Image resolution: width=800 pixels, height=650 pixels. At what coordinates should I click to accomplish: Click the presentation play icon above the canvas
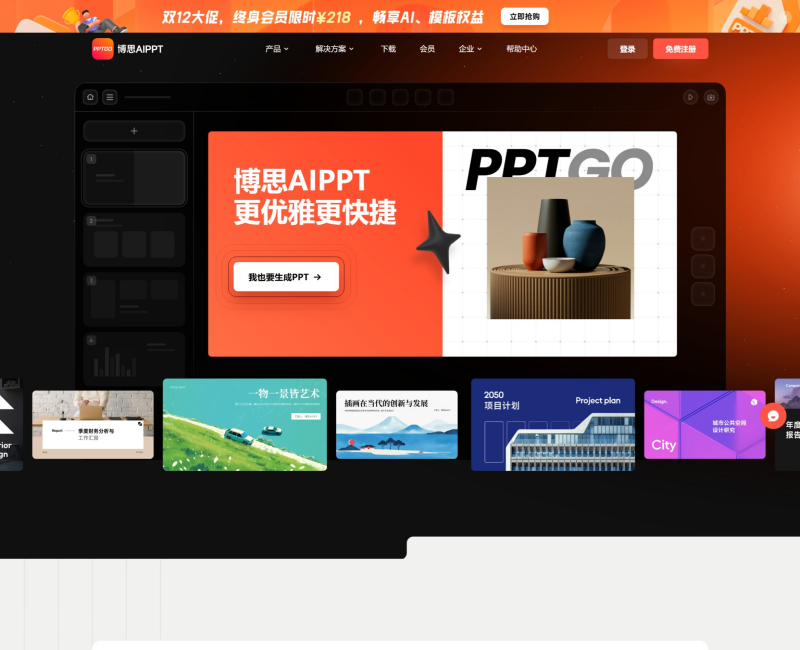(x=690, y=97)
